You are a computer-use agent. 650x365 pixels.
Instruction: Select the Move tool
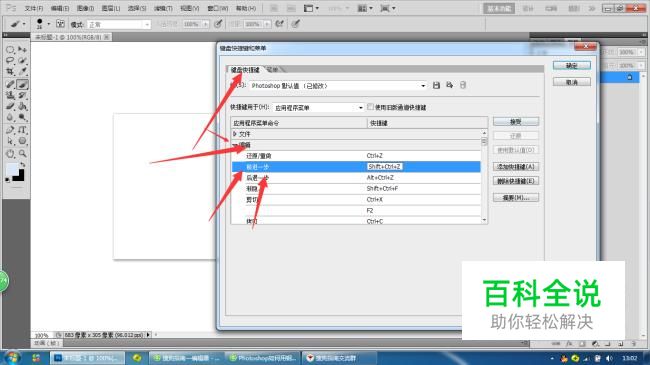23,50
